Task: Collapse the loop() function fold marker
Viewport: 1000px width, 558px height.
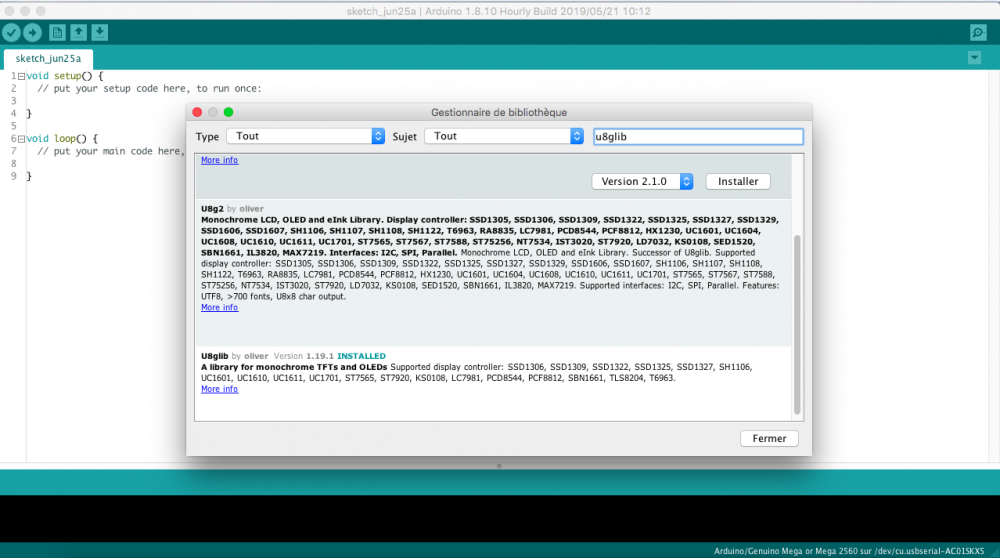Action: click(21, 138)
